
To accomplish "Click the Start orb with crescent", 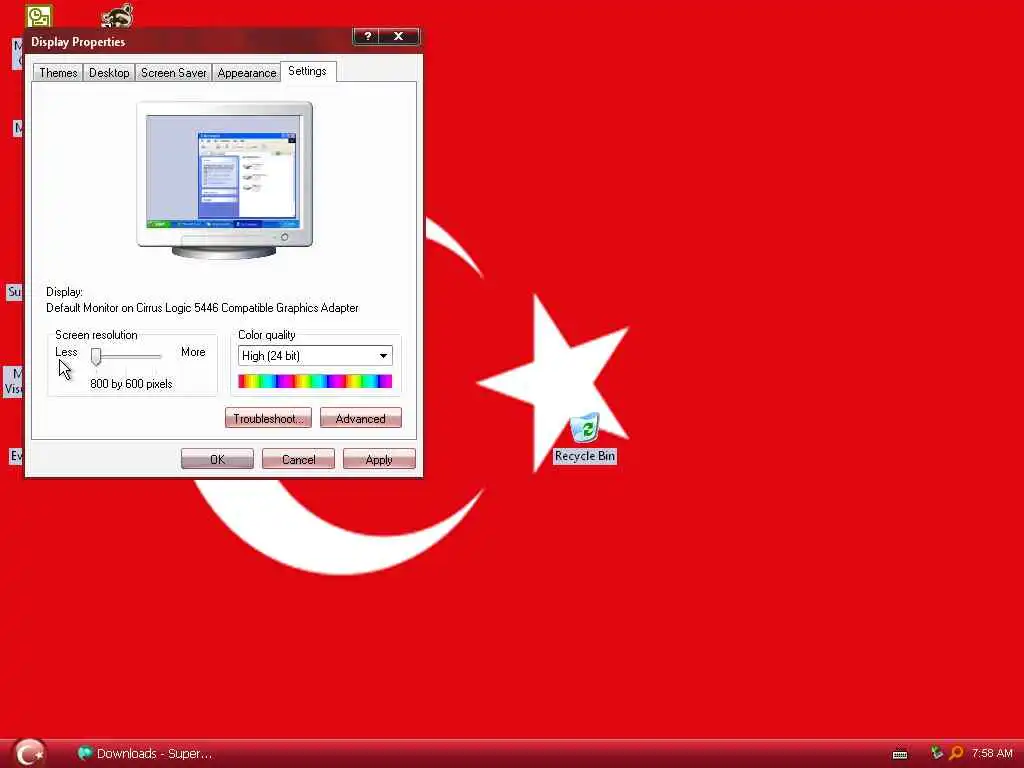I will [29, 753].
